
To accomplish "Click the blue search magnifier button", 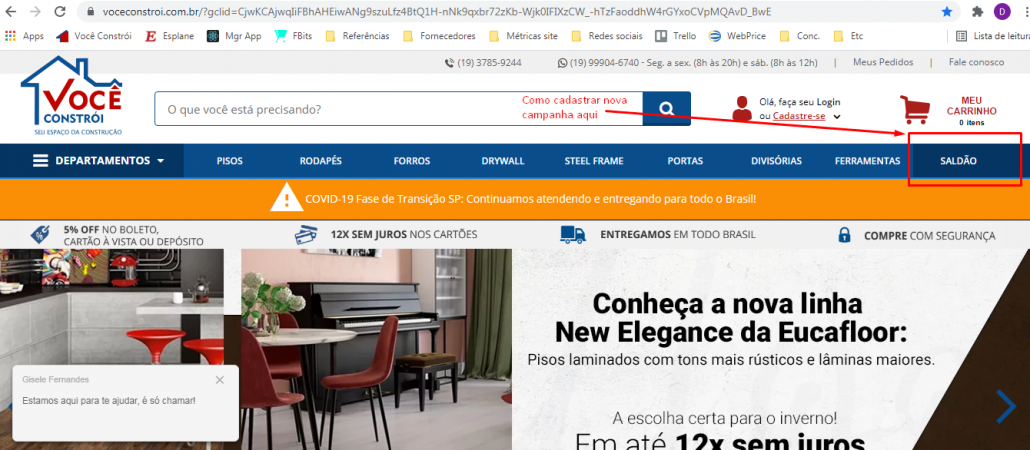I will coord(666,109).
